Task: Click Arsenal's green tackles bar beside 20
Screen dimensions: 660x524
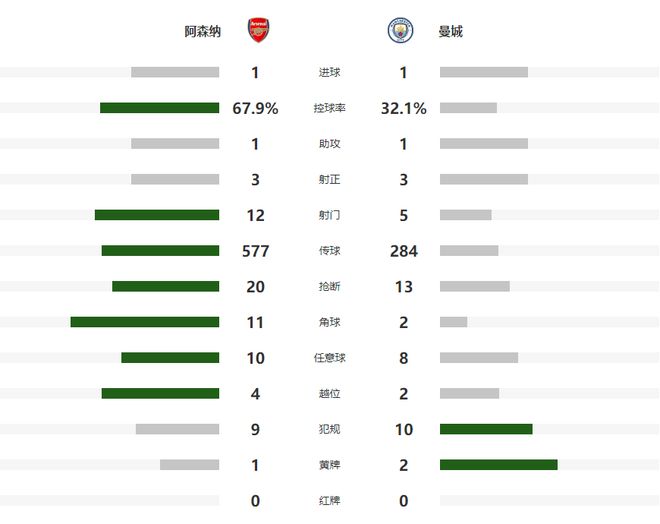Action: [165, 286]
